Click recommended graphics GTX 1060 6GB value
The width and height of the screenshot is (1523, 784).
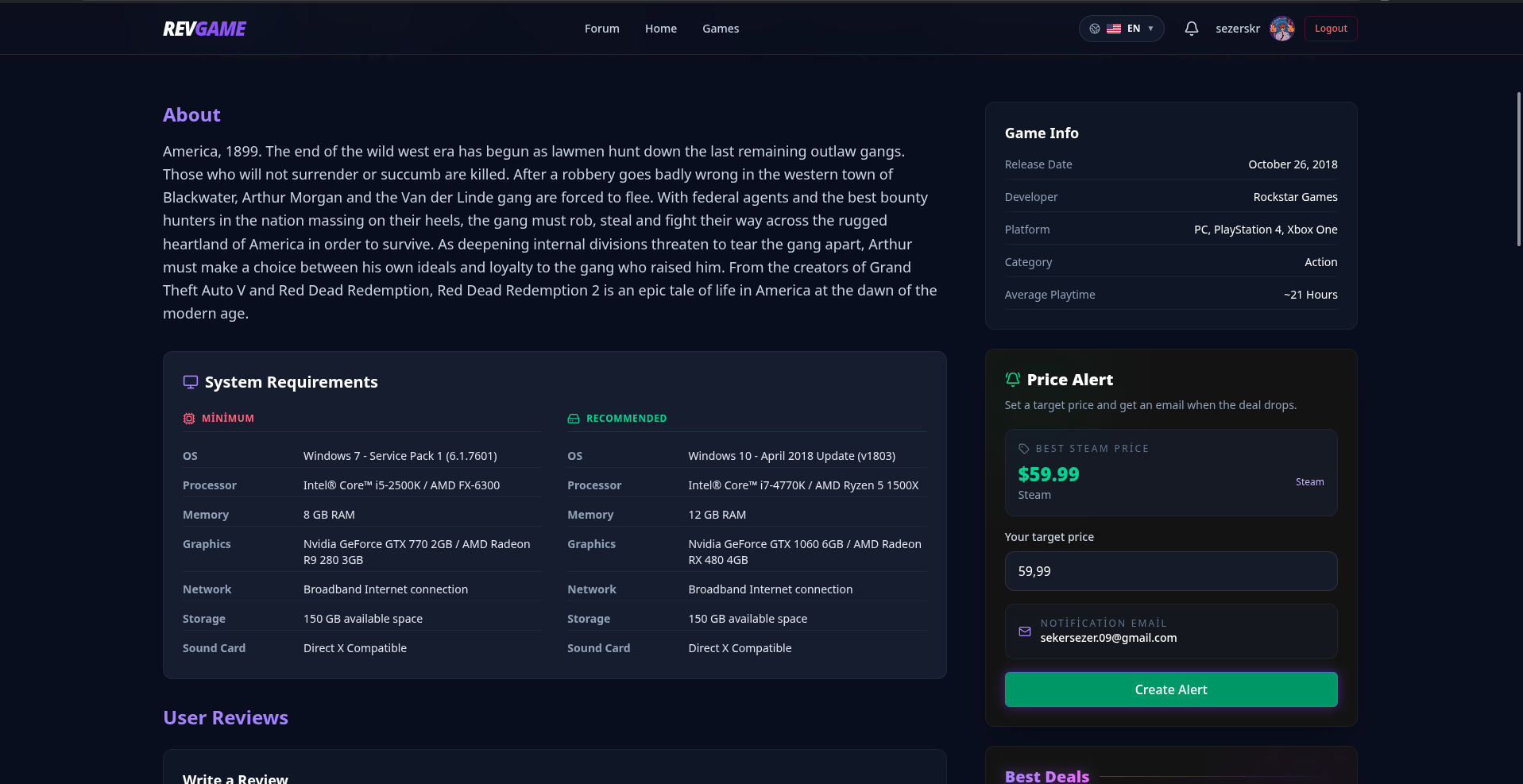(x=805, y=552)
